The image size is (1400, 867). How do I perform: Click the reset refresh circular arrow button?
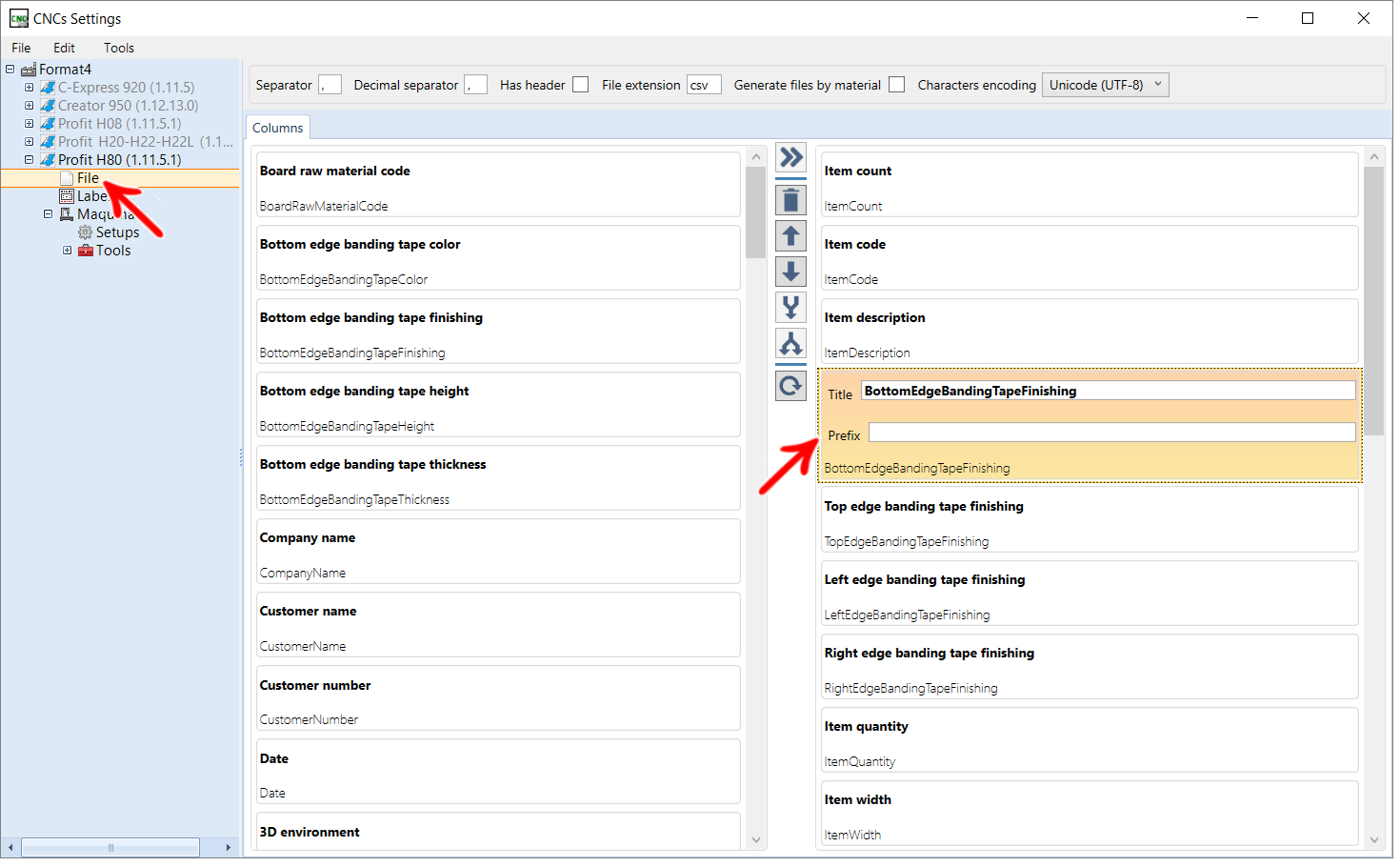click(790, 386)
